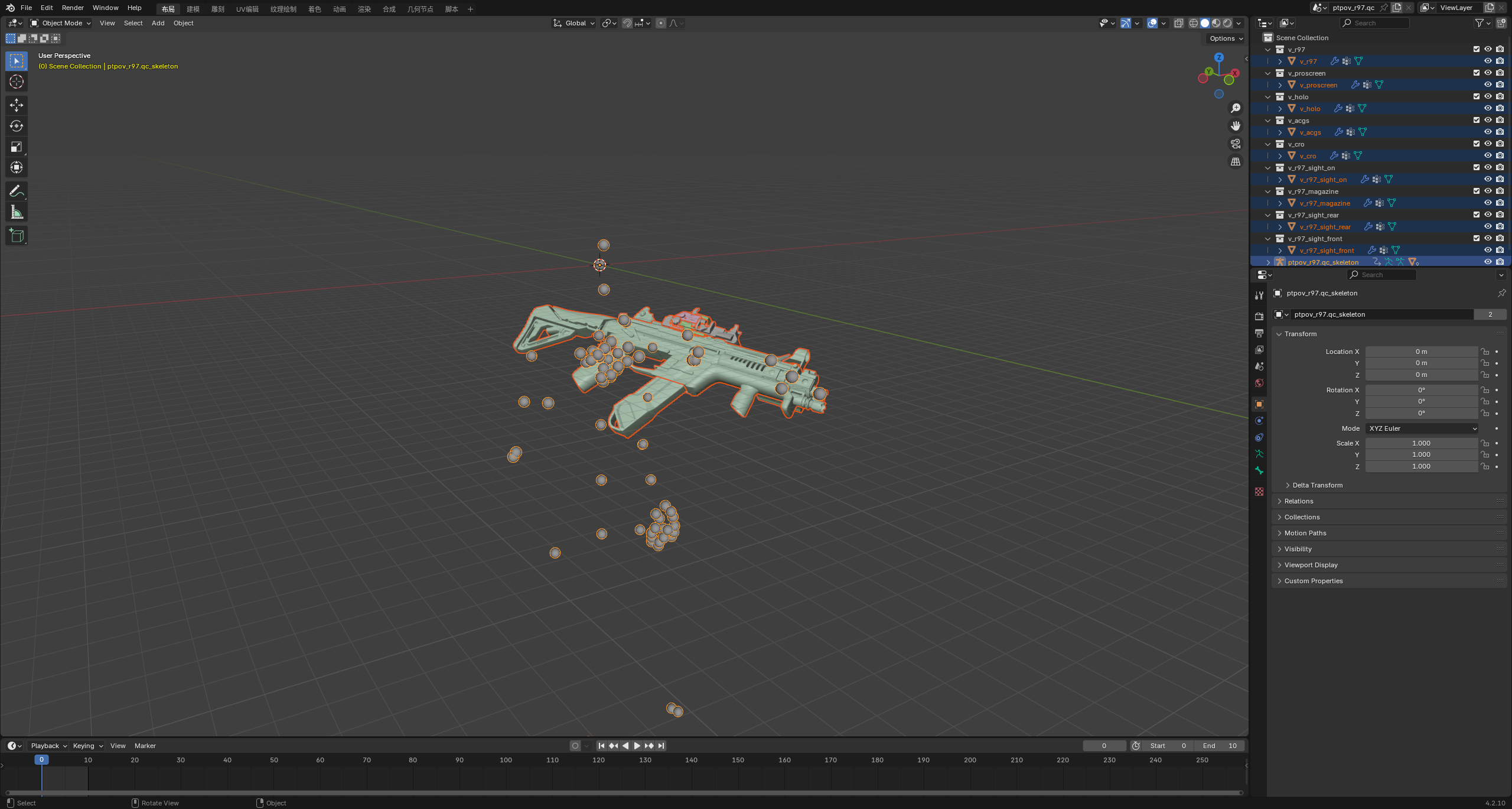Uncheck the v_r97_magazine collection checkbox
Image resolution: width=1512 pixels, height=809 pixels.
1476,191
